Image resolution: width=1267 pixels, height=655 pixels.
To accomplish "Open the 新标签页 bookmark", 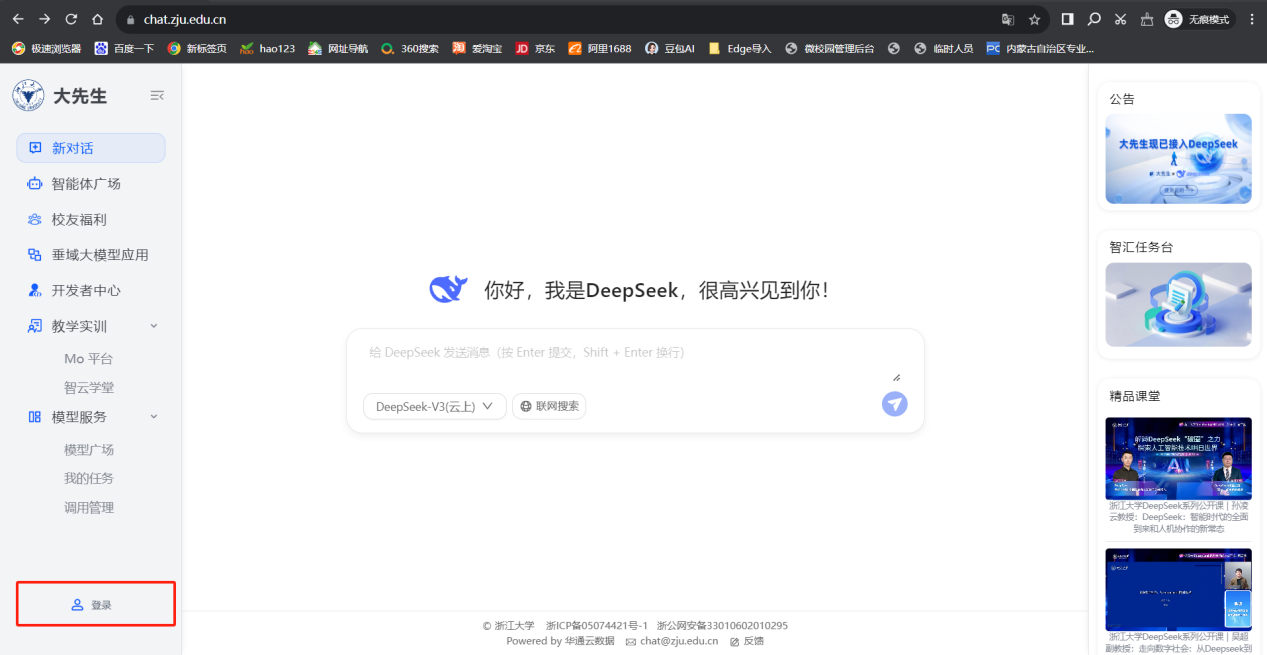I will tap(197, 48).
